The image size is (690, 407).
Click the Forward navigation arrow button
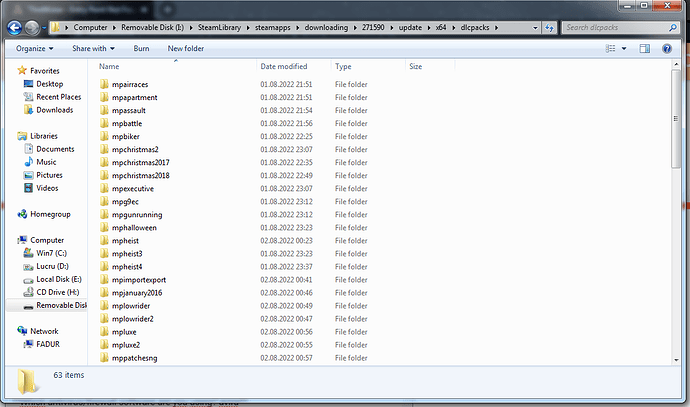[x=32, y=28]
